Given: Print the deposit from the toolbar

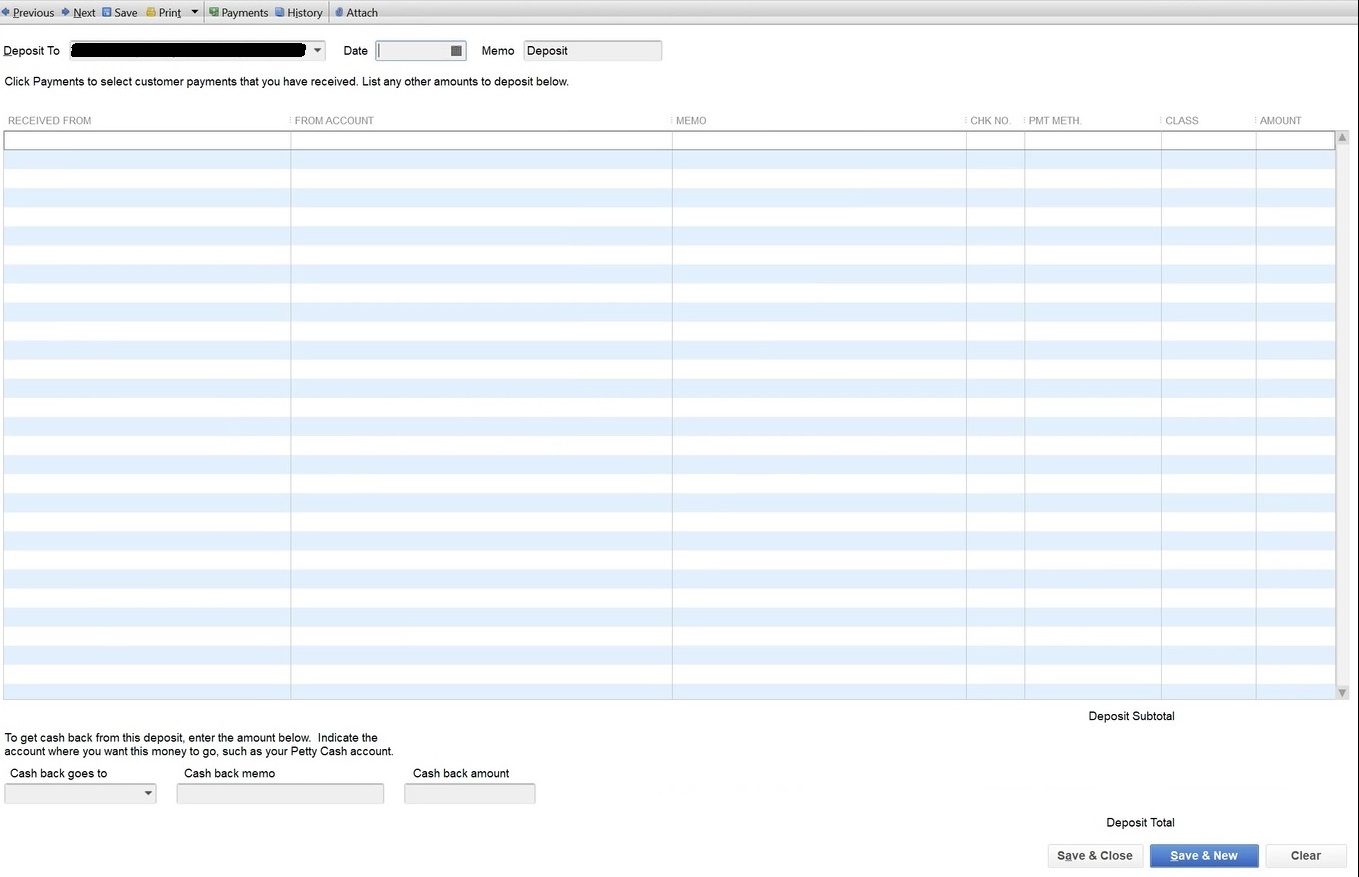Looking at the screenshot, I should click(164, 13).
